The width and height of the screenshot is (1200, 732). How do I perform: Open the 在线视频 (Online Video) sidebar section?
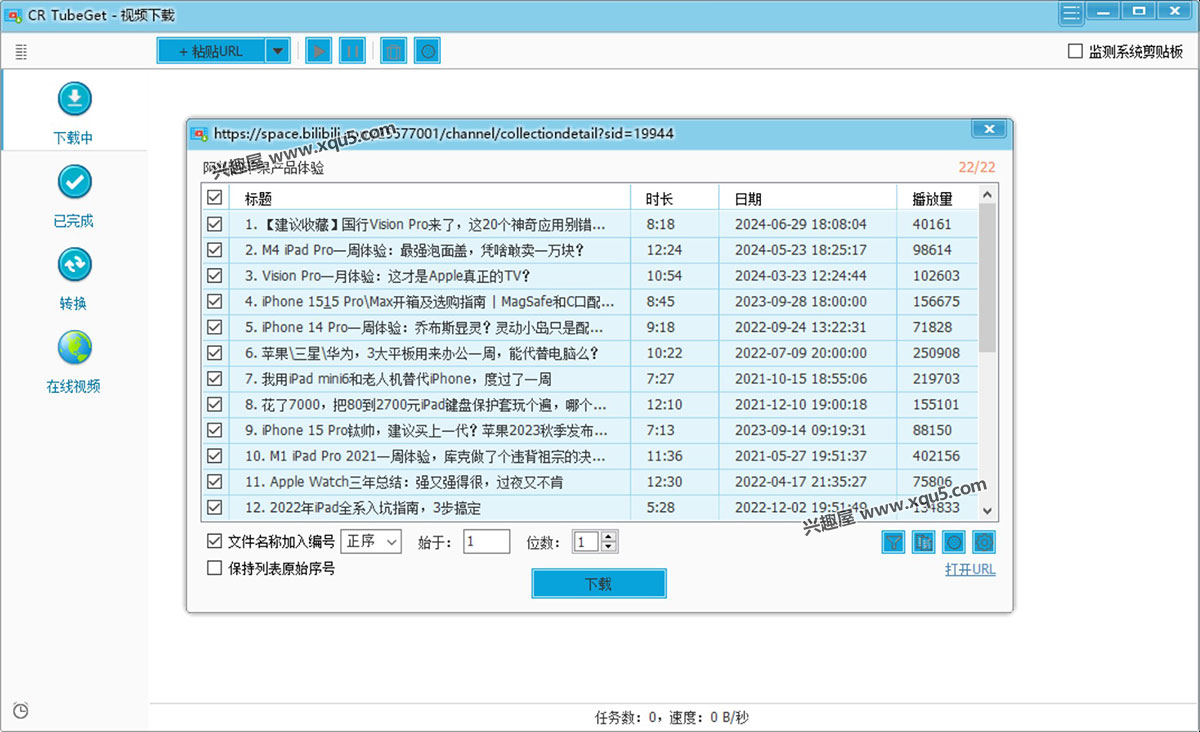74,362
